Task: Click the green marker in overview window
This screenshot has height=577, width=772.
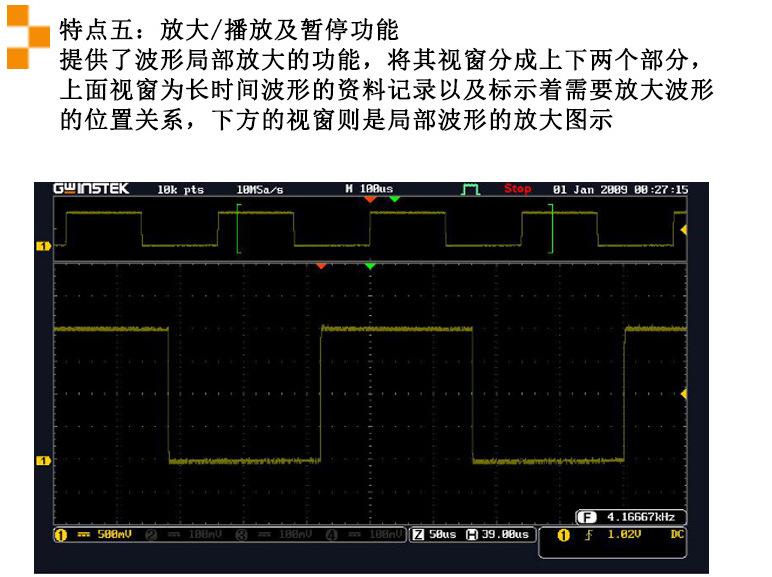Action: [x=394, y=200]
